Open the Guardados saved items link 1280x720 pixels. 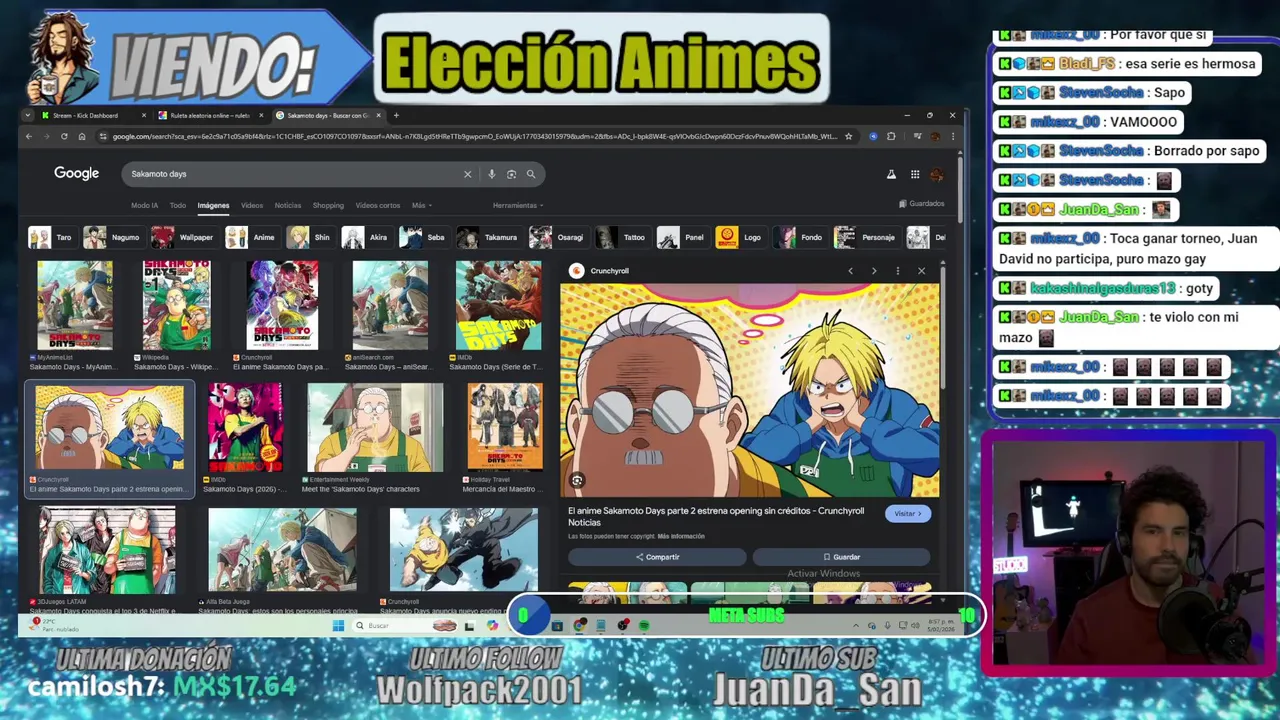pos(921,204)
